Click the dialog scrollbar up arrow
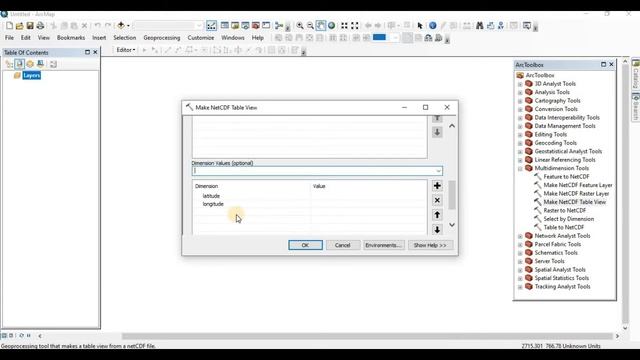Image resolution: width=640 pixels, height=360 pixels. point(452,126)
